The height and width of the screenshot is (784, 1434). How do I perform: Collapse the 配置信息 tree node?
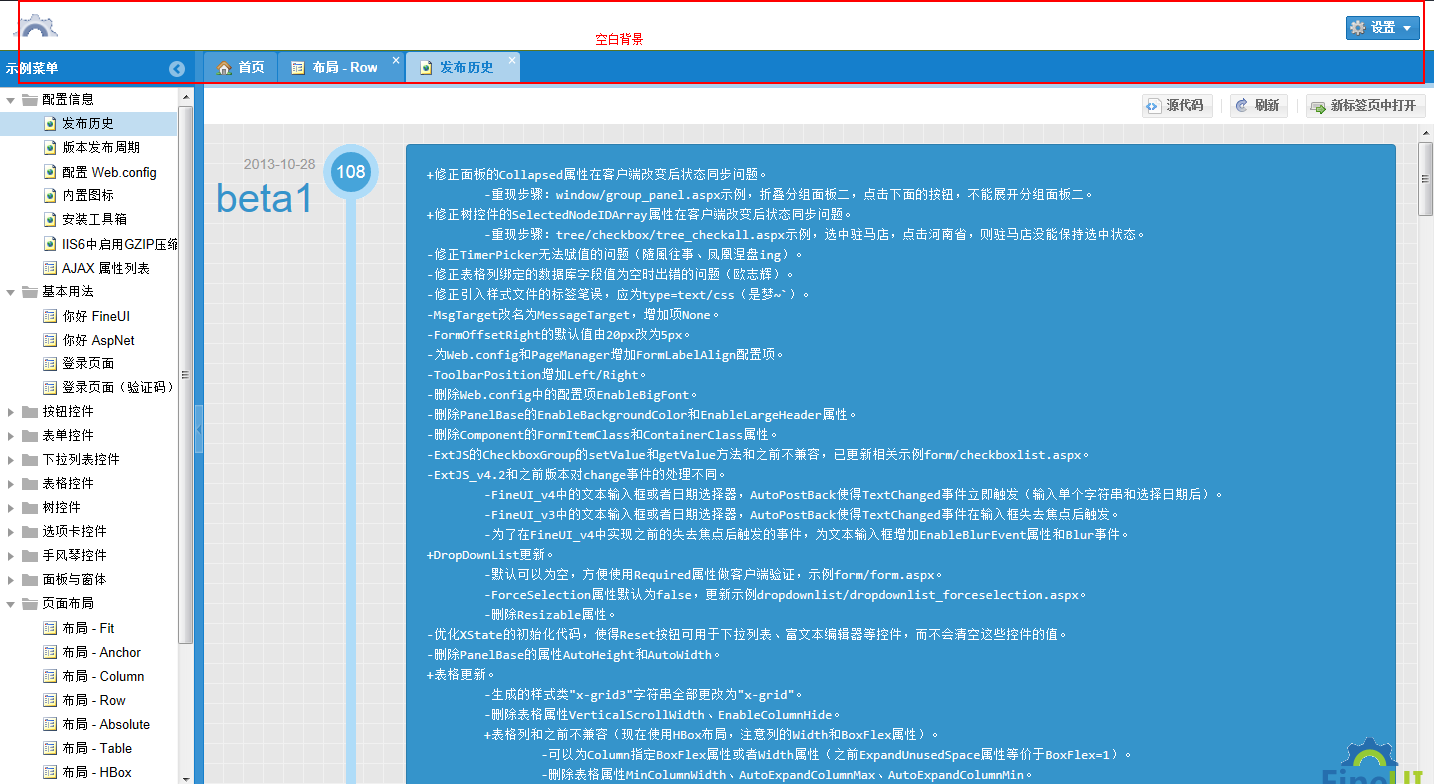11,99
